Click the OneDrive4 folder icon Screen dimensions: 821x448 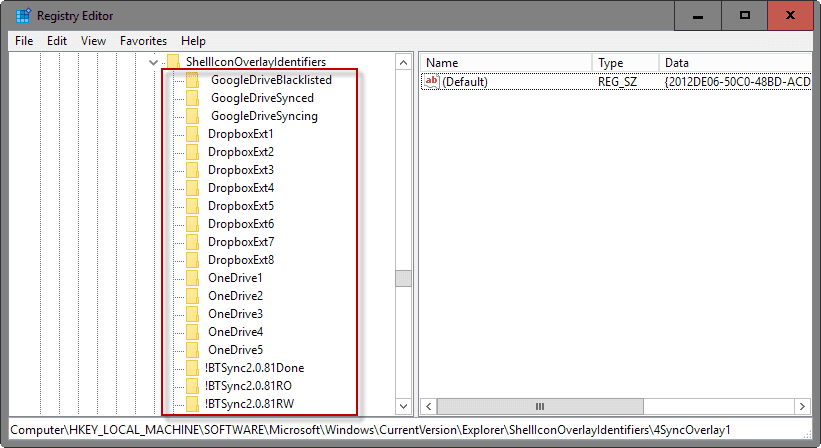click(x=192, y=331)
